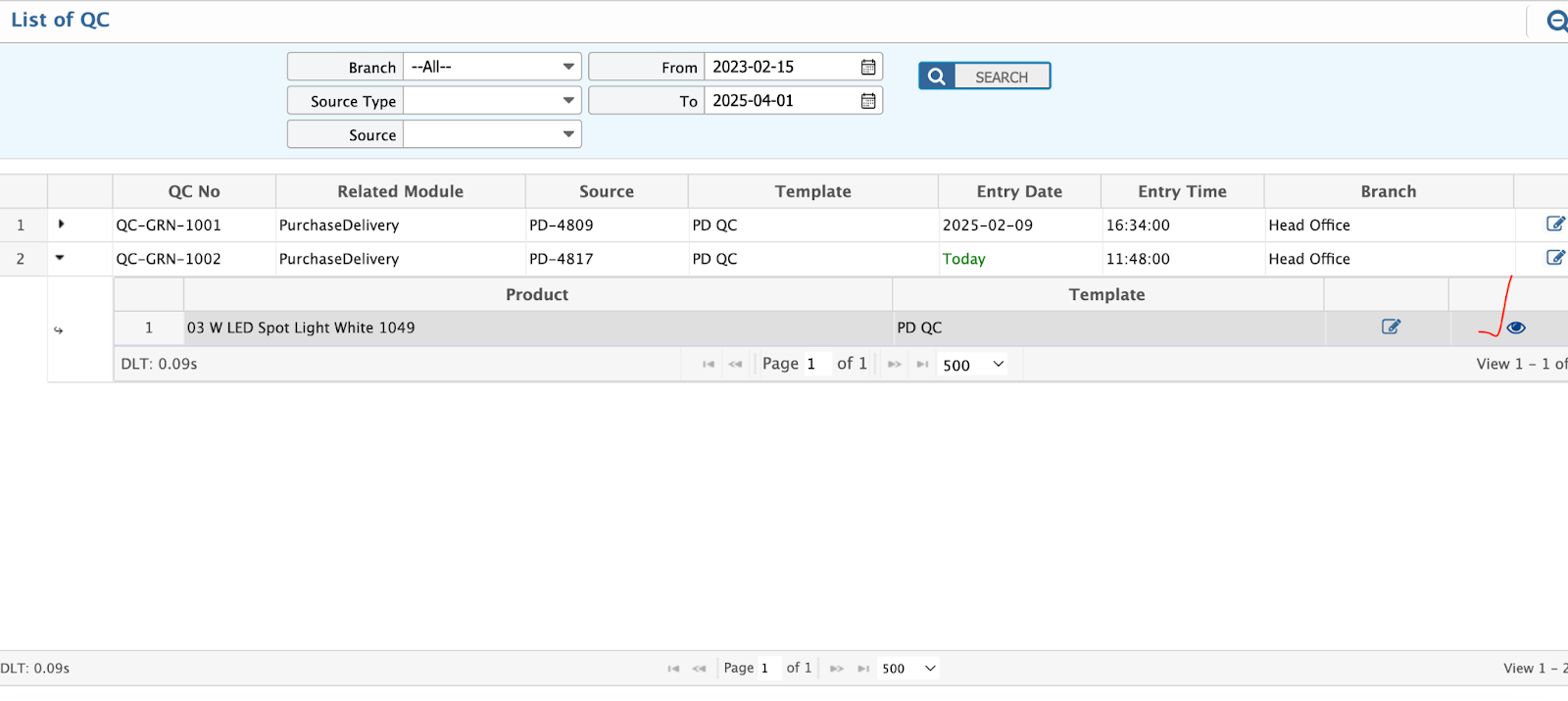This screenshot has height=701, width=1568.
Task: Collapse the QC-GRN-1002 row details
Action: (60, 258)
